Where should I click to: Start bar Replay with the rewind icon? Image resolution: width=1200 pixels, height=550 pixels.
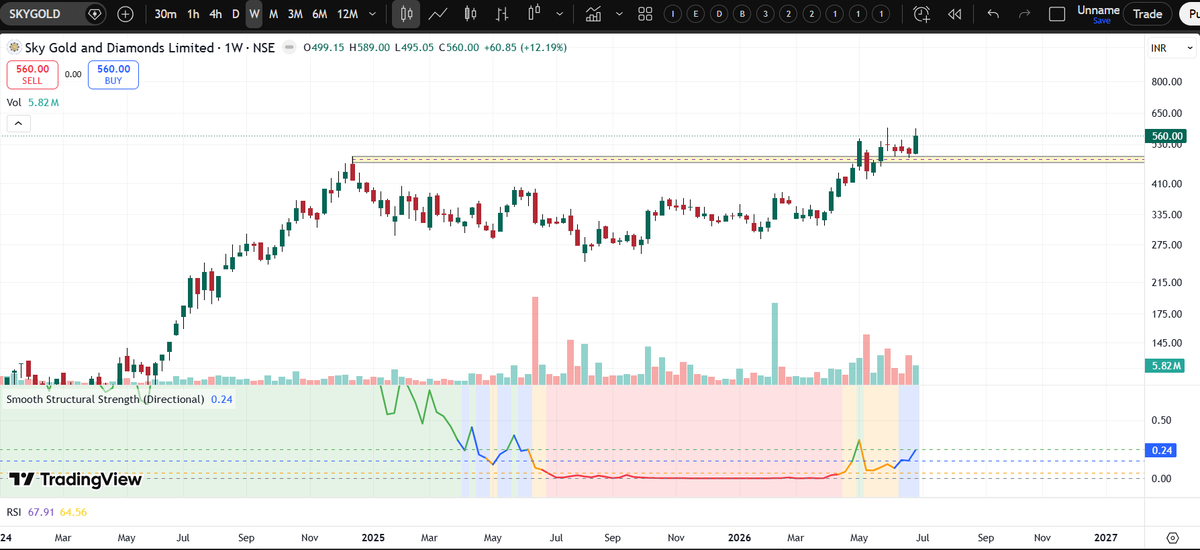click(954, 14)
